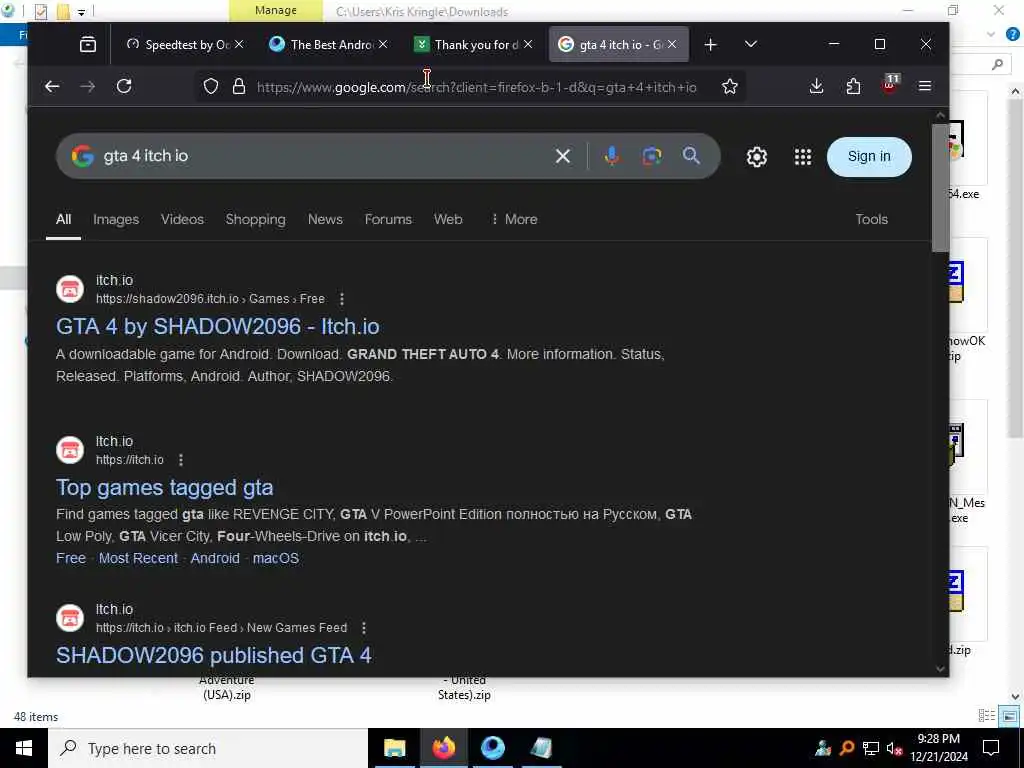Click itch.io favicon of GTA 4 result
Image resolution: width=1024 pixels, height=768 pixels.
click(70, 289)
